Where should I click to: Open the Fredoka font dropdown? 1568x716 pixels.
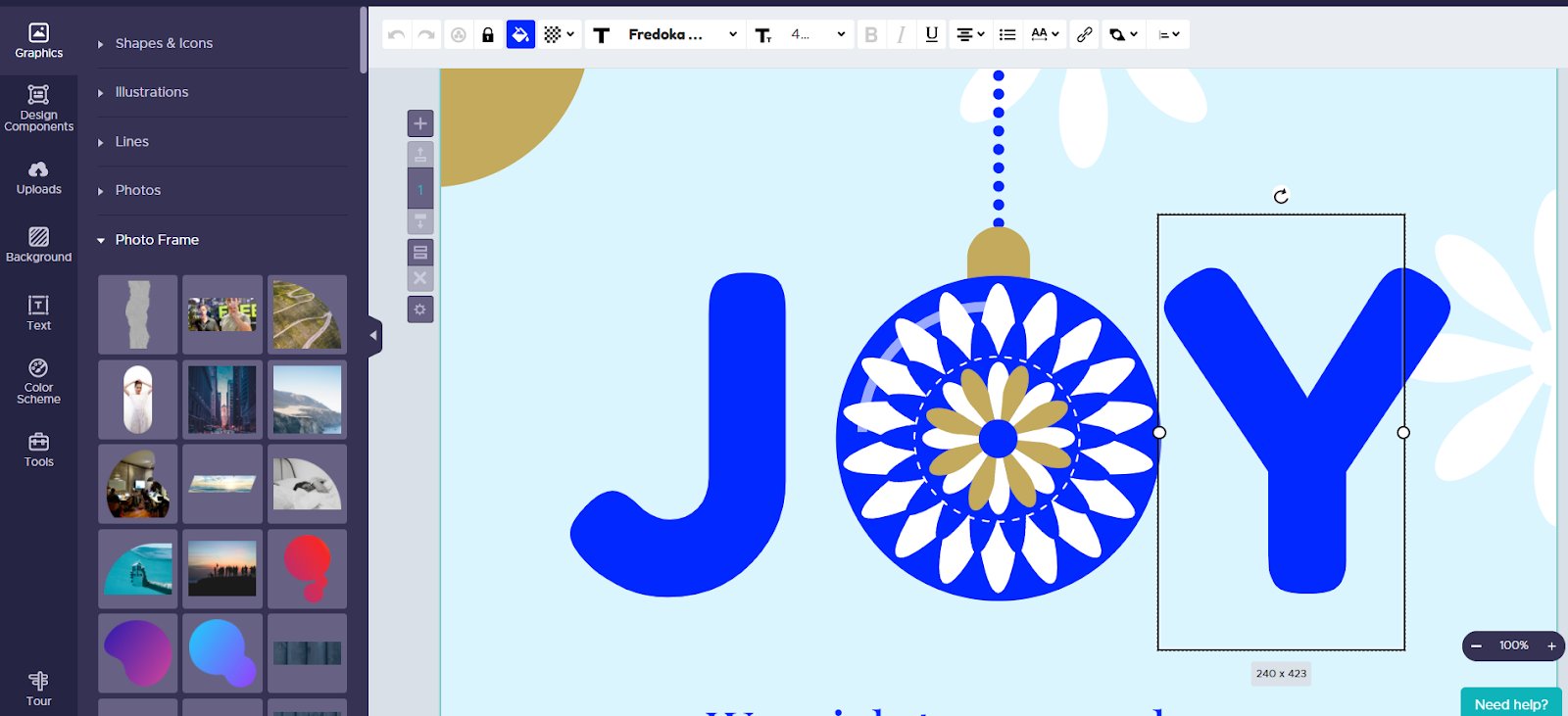point(682,35)
